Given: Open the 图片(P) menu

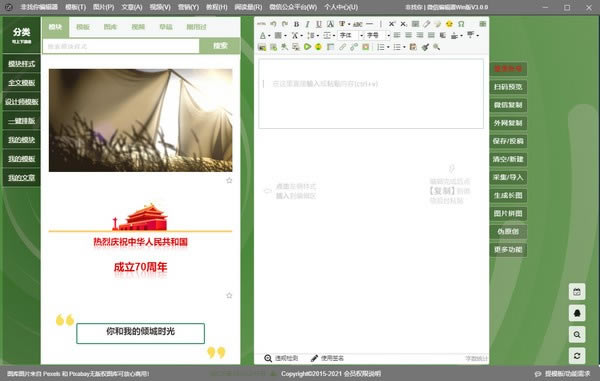Looking at the screenshot, I should tap(103, 7).
